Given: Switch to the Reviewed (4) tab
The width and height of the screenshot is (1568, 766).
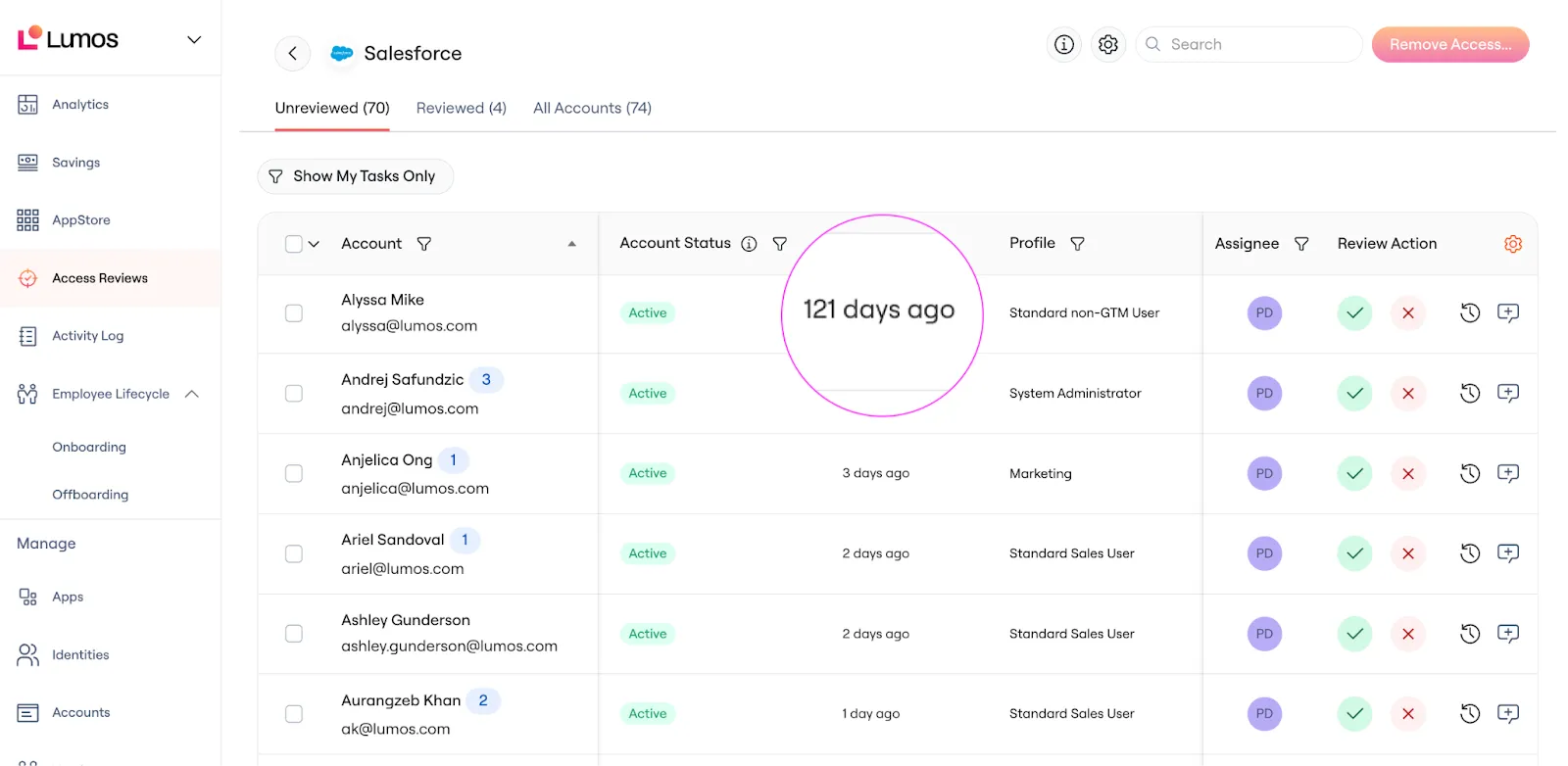Looking at the screenshot, I should (x=461, y=108).
